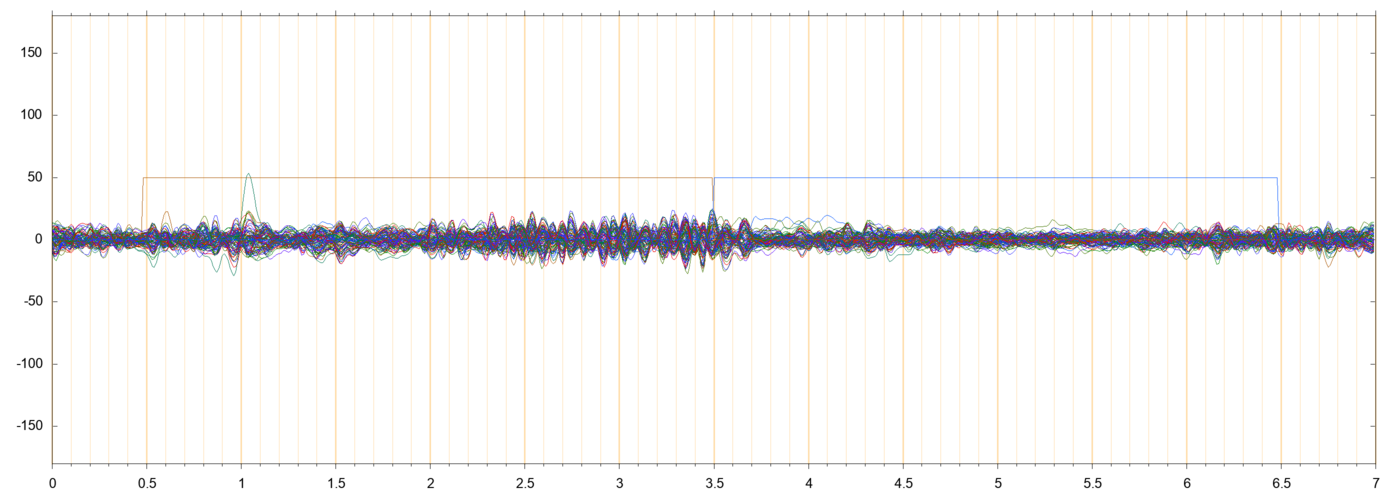This screenshot has width=1400, height=500.
Task: Click the "0" label on the y-axis
Action: 40,239
